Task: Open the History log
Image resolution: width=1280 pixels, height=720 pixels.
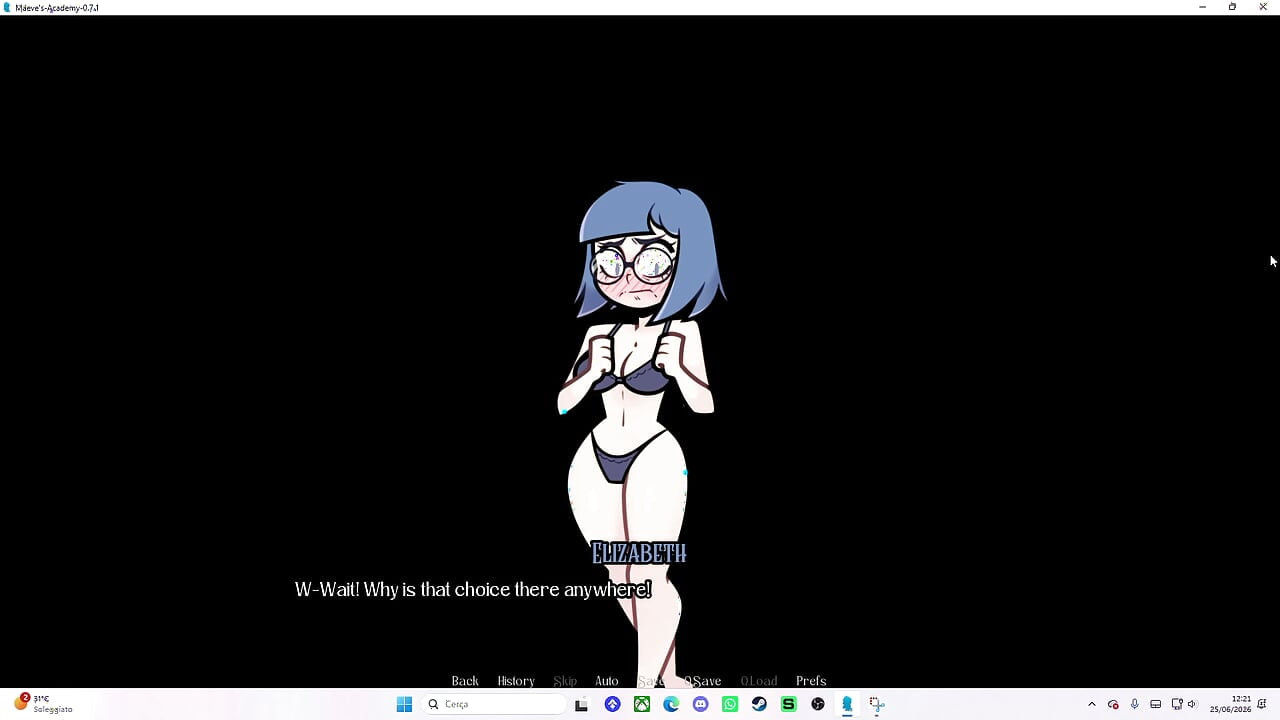Action: point(516,681)
